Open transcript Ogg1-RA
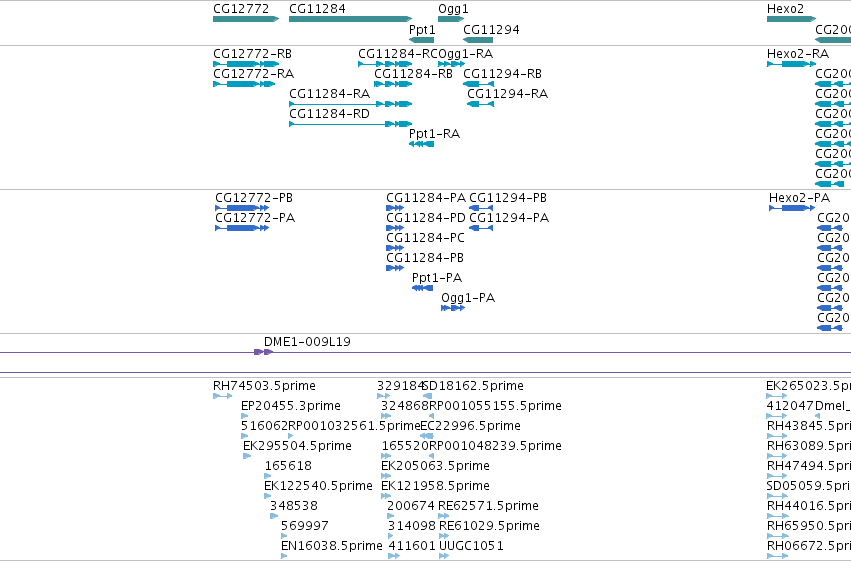 point(451,64)
